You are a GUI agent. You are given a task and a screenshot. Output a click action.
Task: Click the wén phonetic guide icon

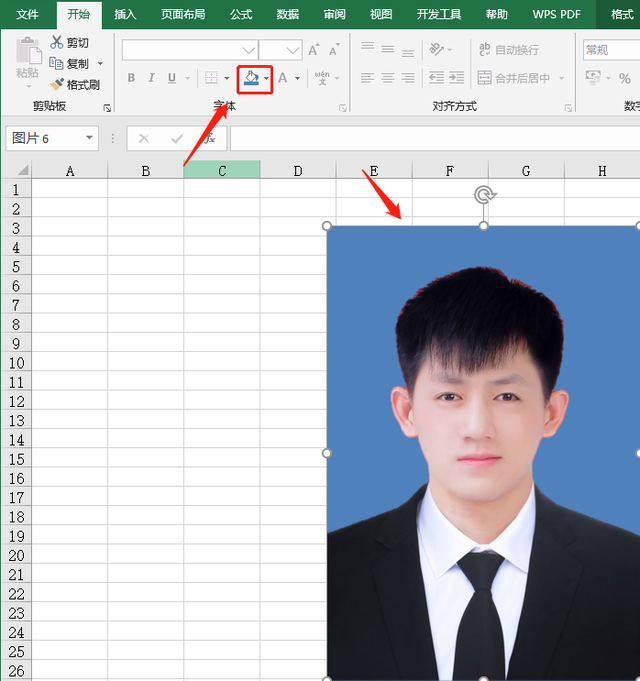(x=322, y=78)
